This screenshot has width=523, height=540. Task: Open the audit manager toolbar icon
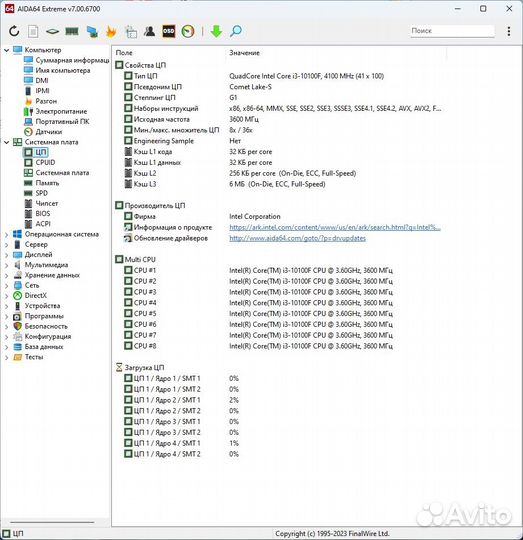coord(131,31)
